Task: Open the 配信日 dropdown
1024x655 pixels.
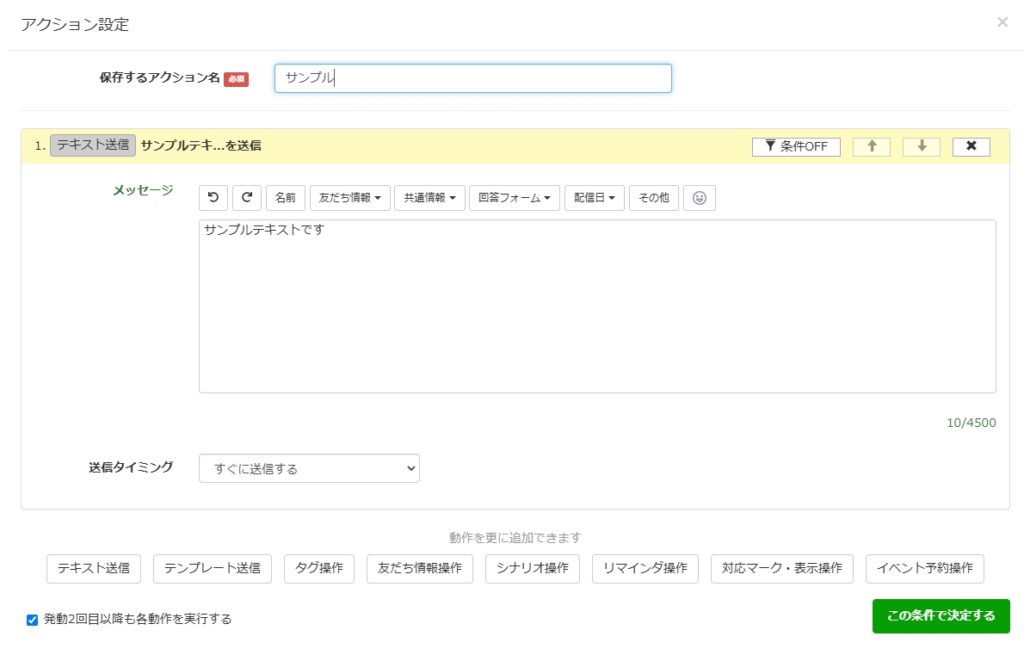Action: 594,198
